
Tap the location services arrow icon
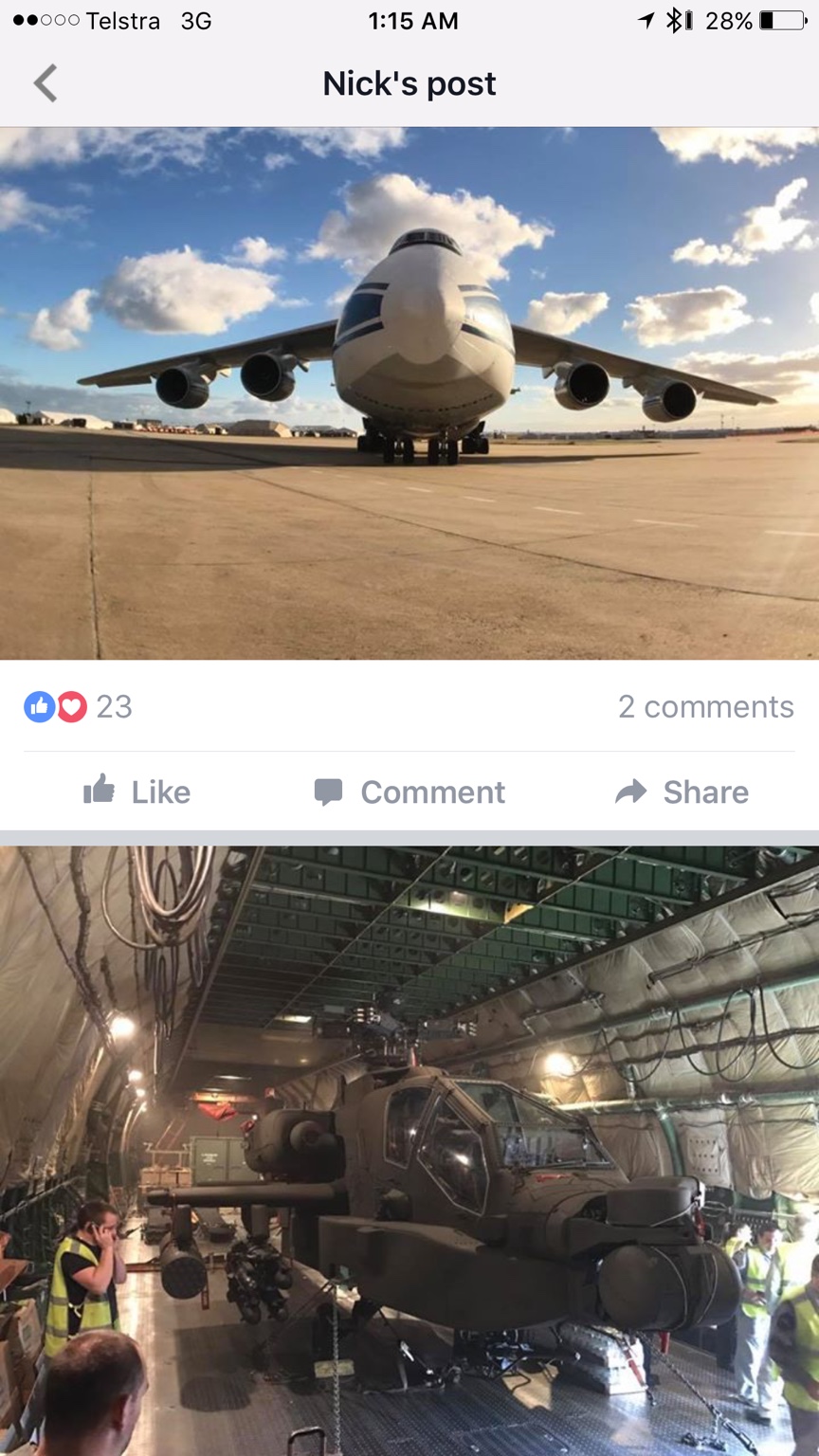click(x=646, y=21)
